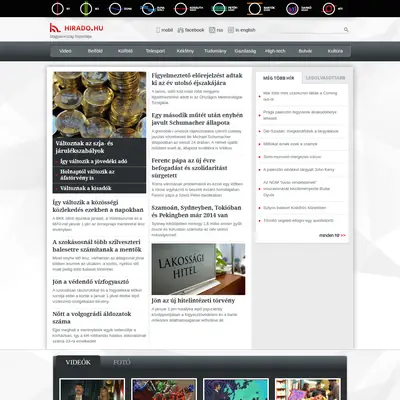The image size is (400, 400).
Task: Open the Duna channel icon
Action: pyautogui.click(x=115, y=9)
